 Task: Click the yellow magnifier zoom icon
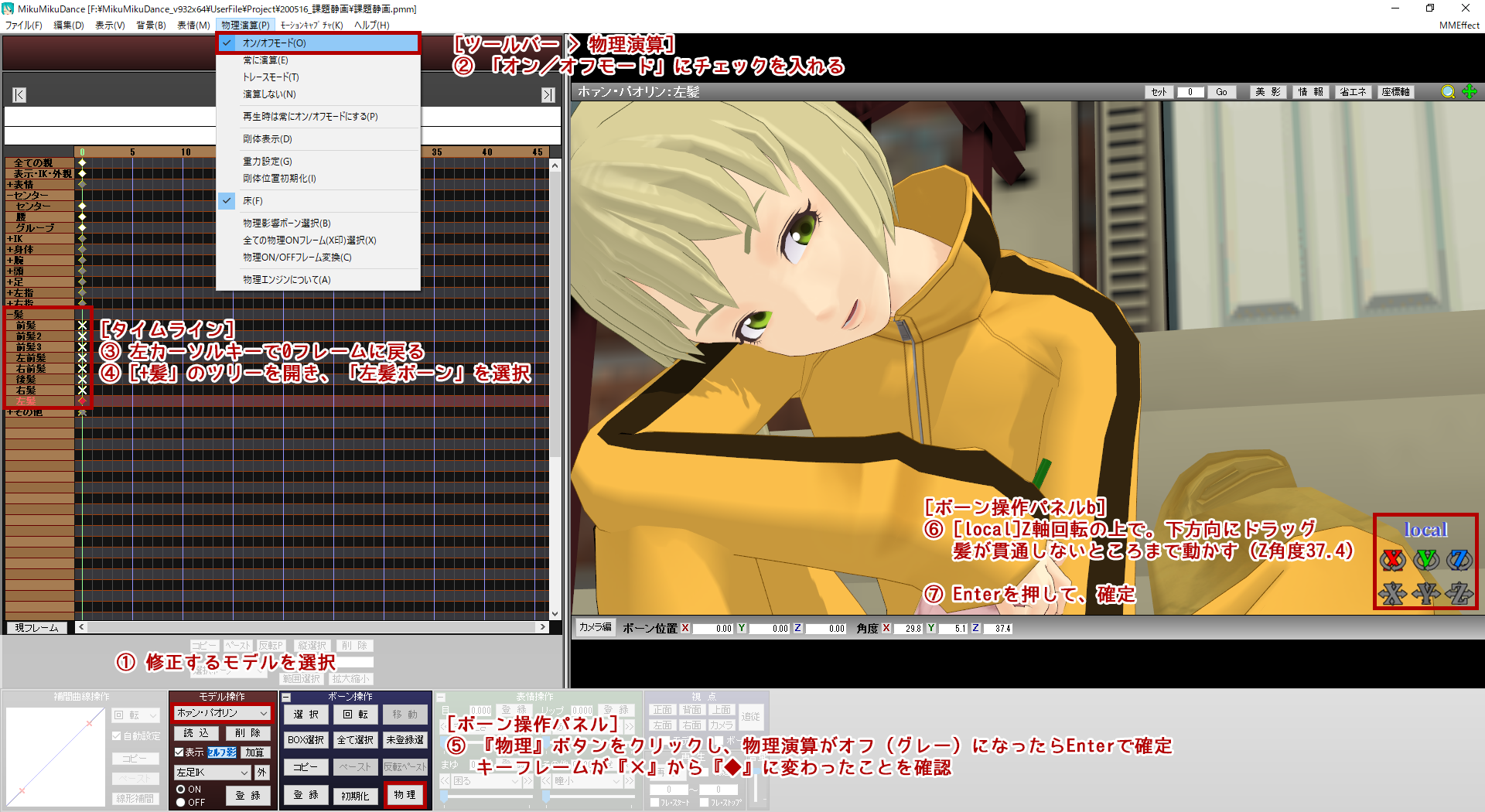click(x=1448, y=92)
